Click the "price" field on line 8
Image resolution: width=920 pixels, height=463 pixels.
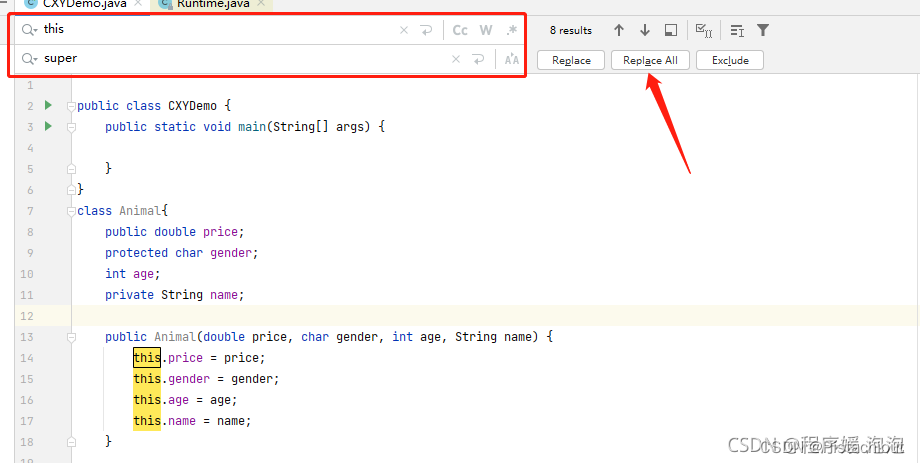tap(220, 232)
